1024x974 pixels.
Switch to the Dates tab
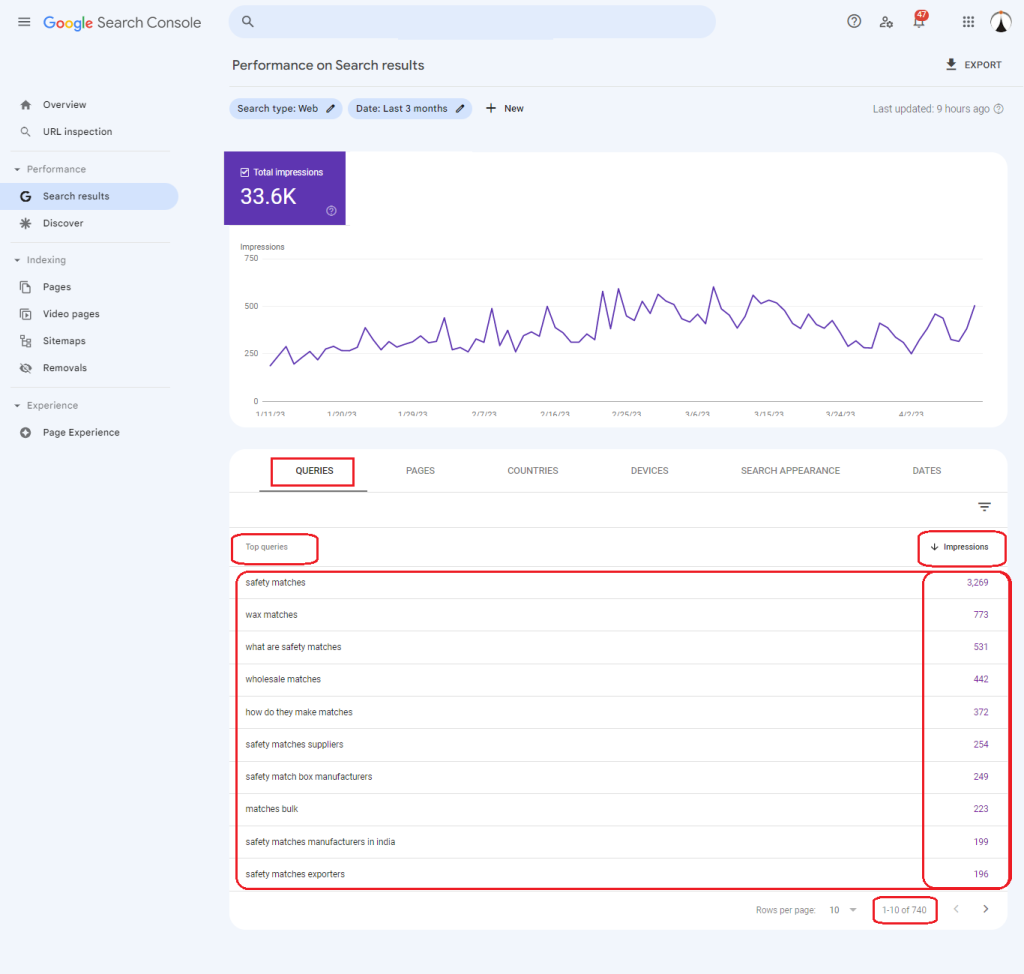click(927, 470)
